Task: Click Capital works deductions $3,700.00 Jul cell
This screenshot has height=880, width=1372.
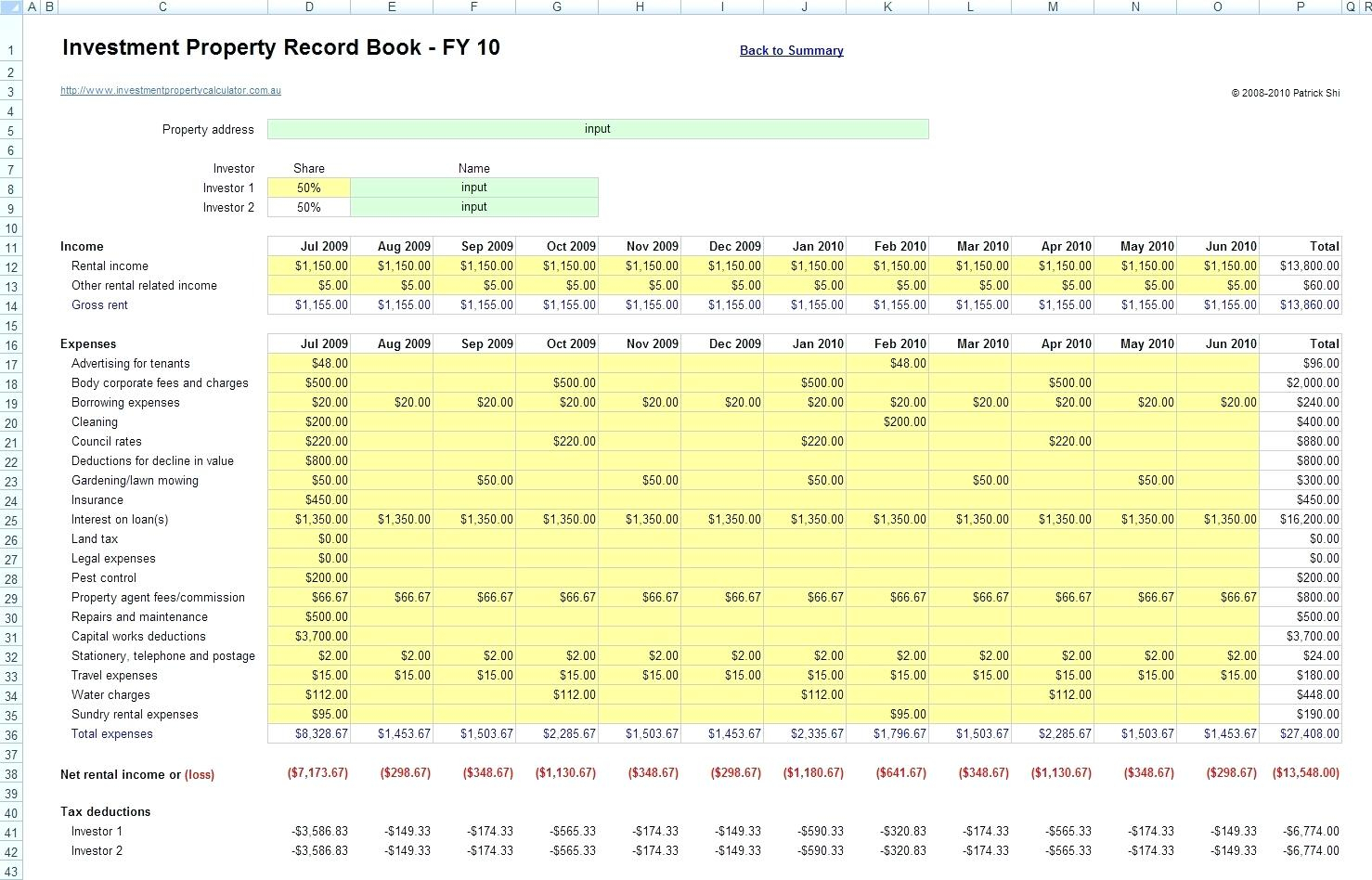Action: coord(309,637)
